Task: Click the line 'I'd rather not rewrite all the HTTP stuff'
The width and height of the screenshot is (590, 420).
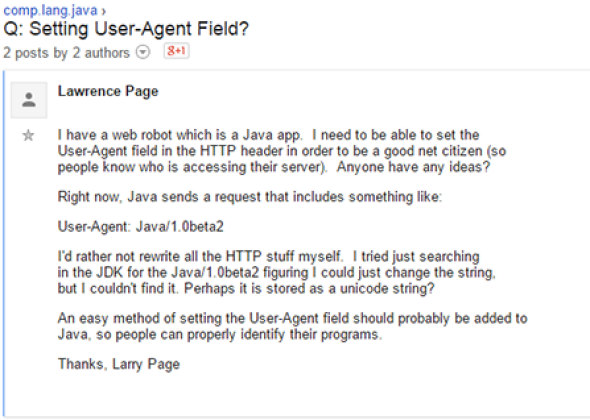Action: click(269, 256)
